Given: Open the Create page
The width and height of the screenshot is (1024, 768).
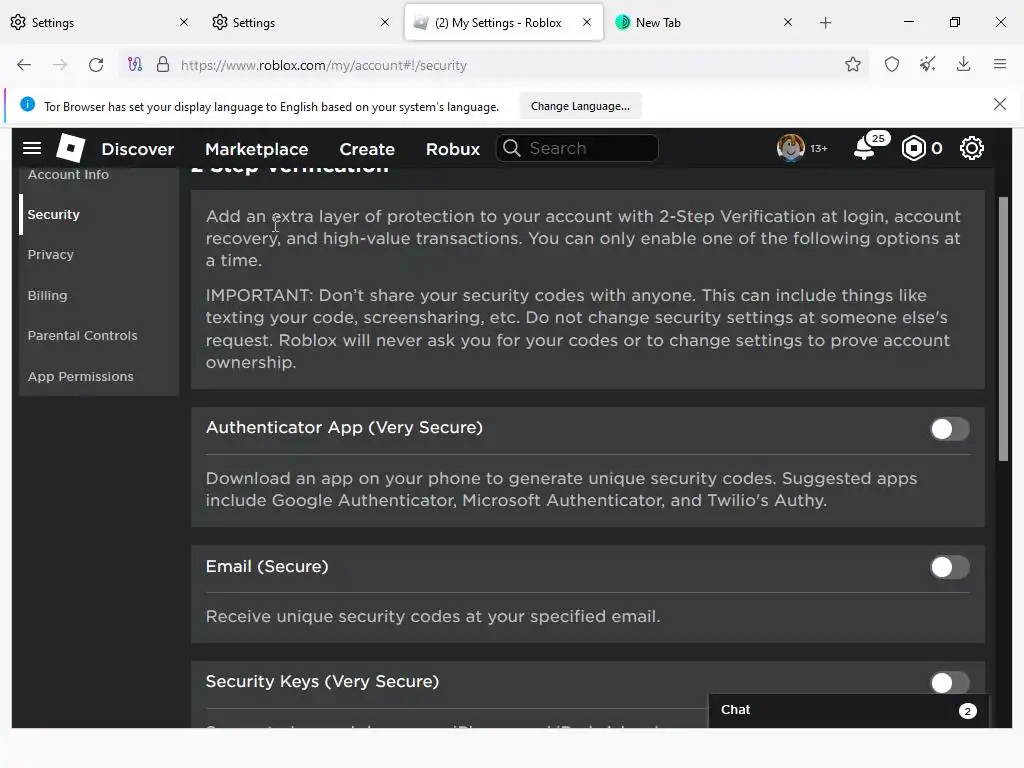Looking at the screenshot, I should [367, 149].
